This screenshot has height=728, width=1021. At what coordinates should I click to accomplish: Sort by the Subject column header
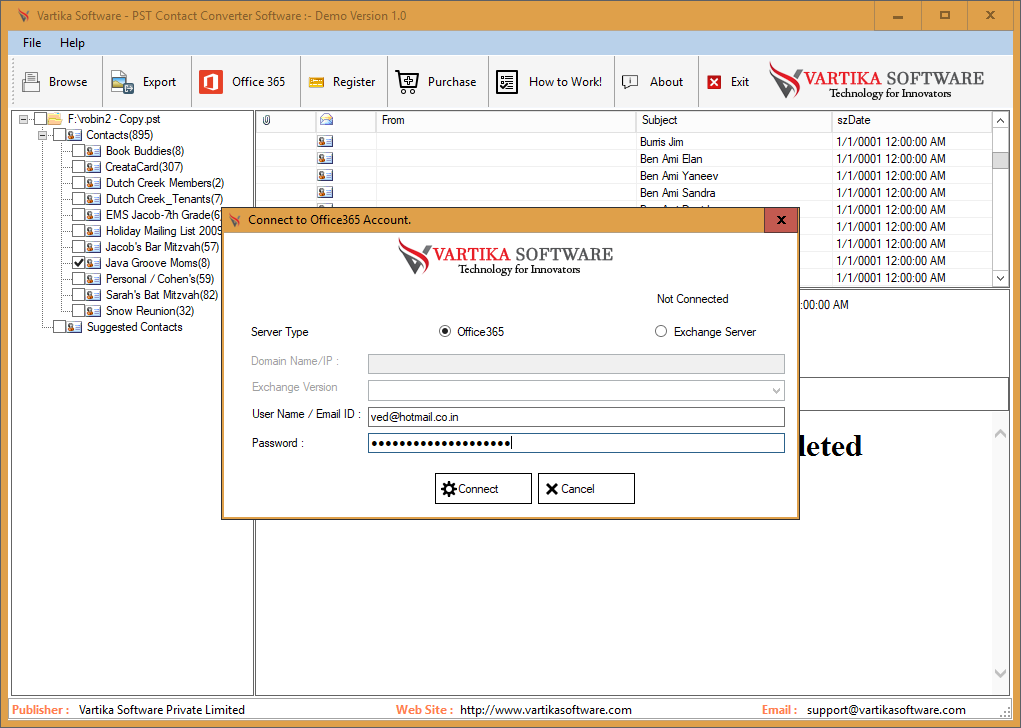734,120
